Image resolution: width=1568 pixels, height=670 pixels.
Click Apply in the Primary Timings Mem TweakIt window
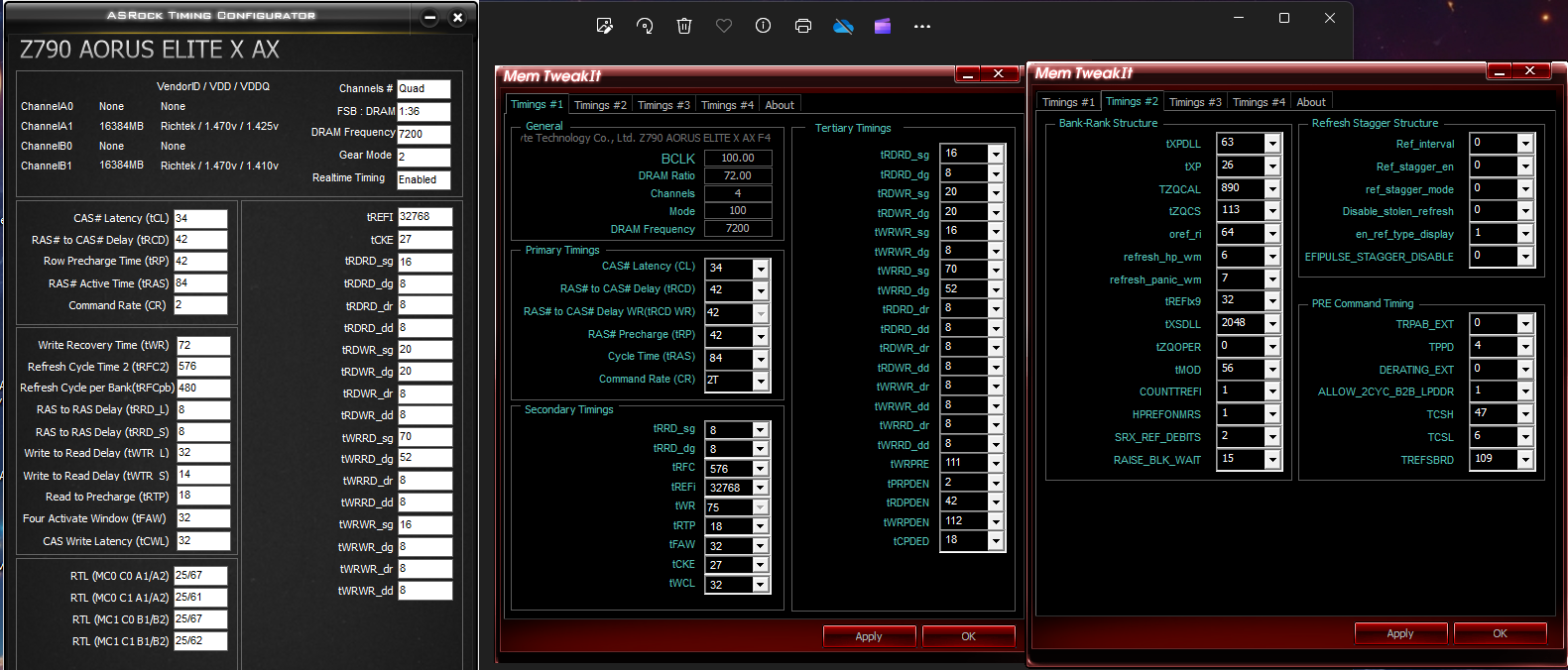coord(869,636)
